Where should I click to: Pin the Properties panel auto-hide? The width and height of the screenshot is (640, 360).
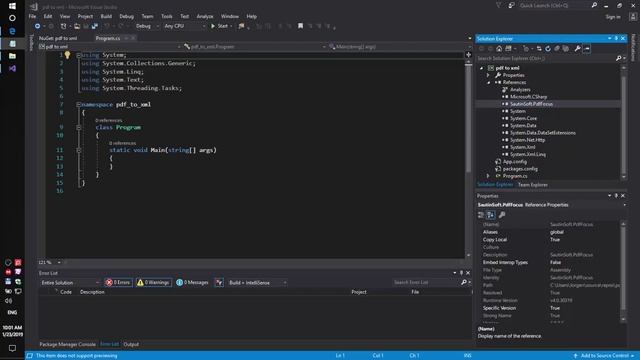(616, 196)
